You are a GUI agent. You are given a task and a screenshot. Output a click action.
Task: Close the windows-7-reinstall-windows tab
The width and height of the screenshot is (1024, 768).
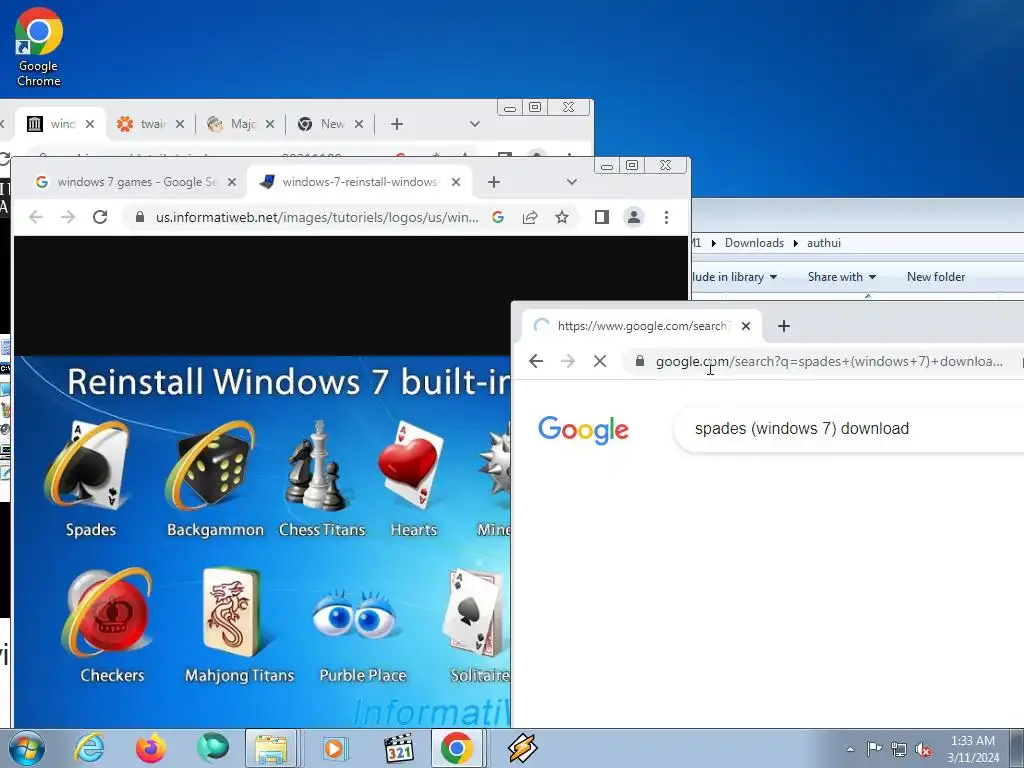[x=456, y=182]
